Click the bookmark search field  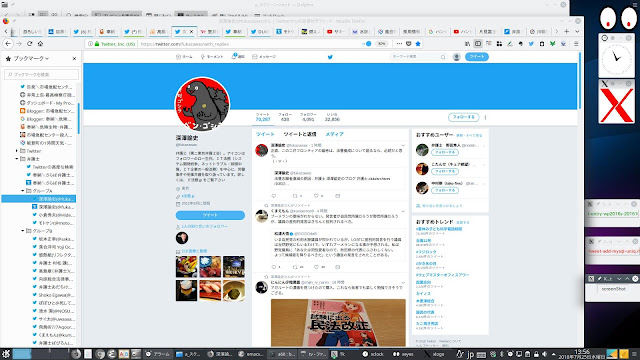point(41,74)
